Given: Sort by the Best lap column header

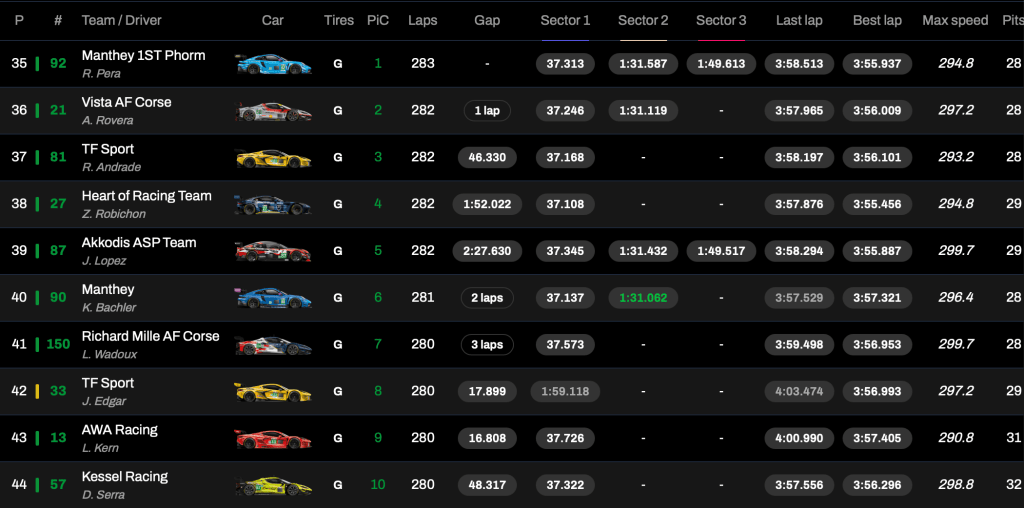Looking at the screenshot, I should pyautogui.click(x=877, y=20).
